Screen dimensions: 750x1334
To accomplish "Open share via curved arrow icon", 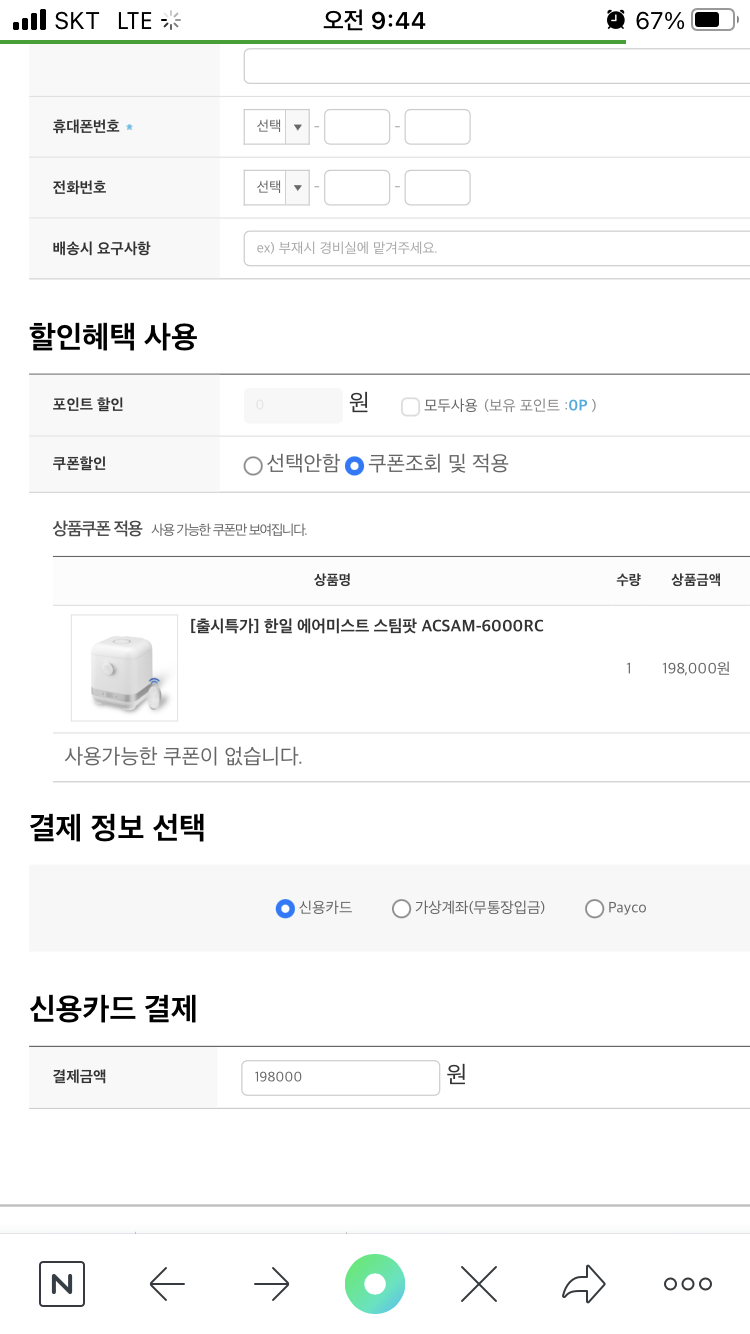I will pyautogui.click(x=583, y=1284).
